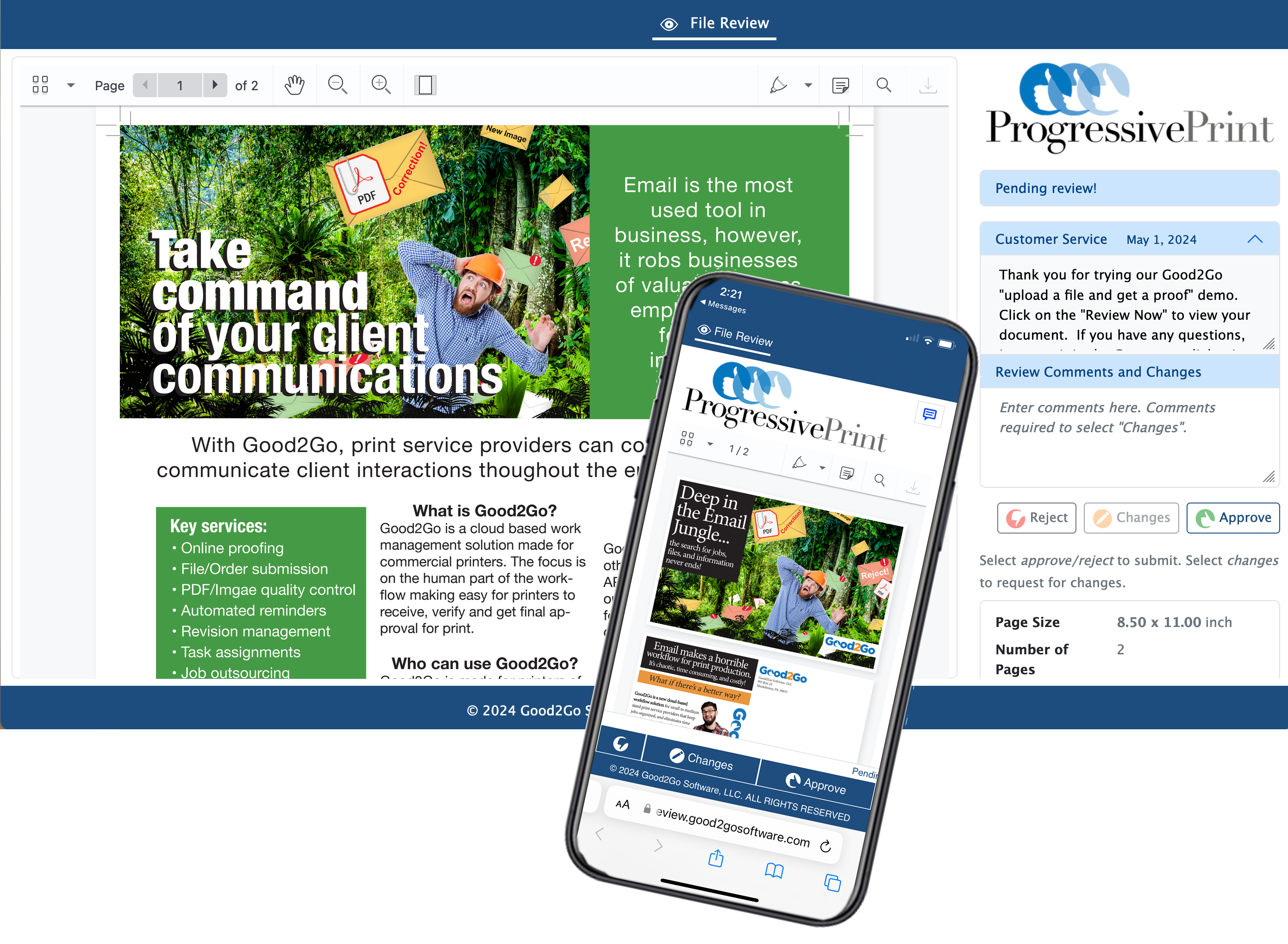The image size is (1288, 944).
Task: Click the grid/thumbnails toggle icon
Action: tap(41, 84)
